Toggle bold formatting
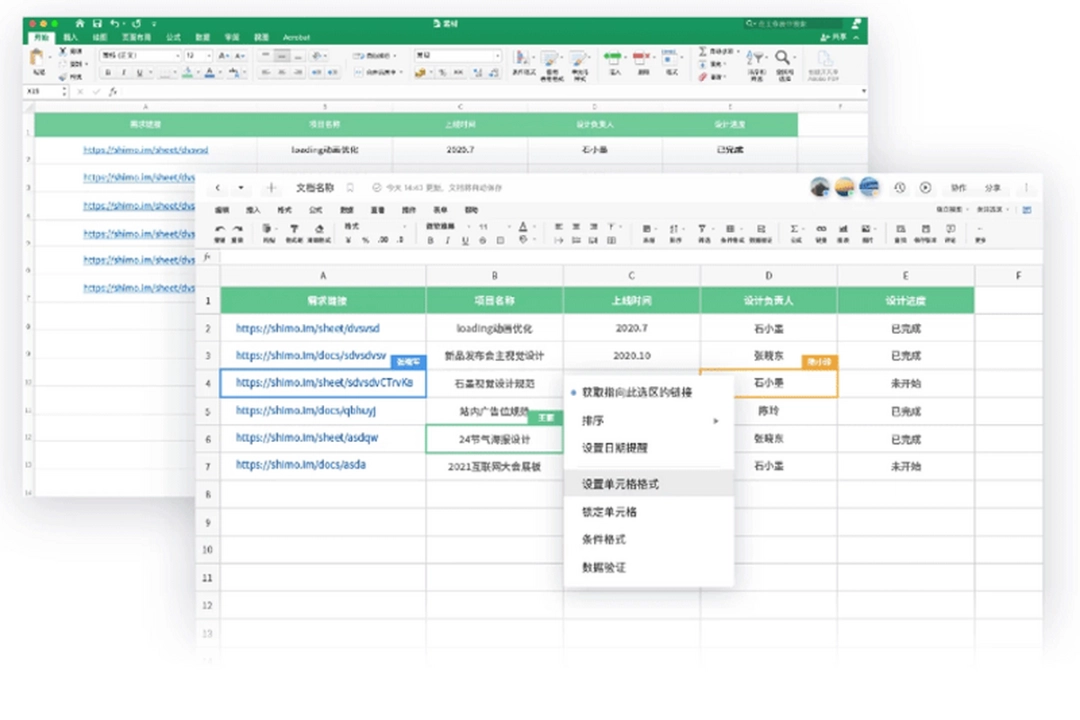Image resolution: width=1080 pixels, height=720 pixels. point(431,240)
